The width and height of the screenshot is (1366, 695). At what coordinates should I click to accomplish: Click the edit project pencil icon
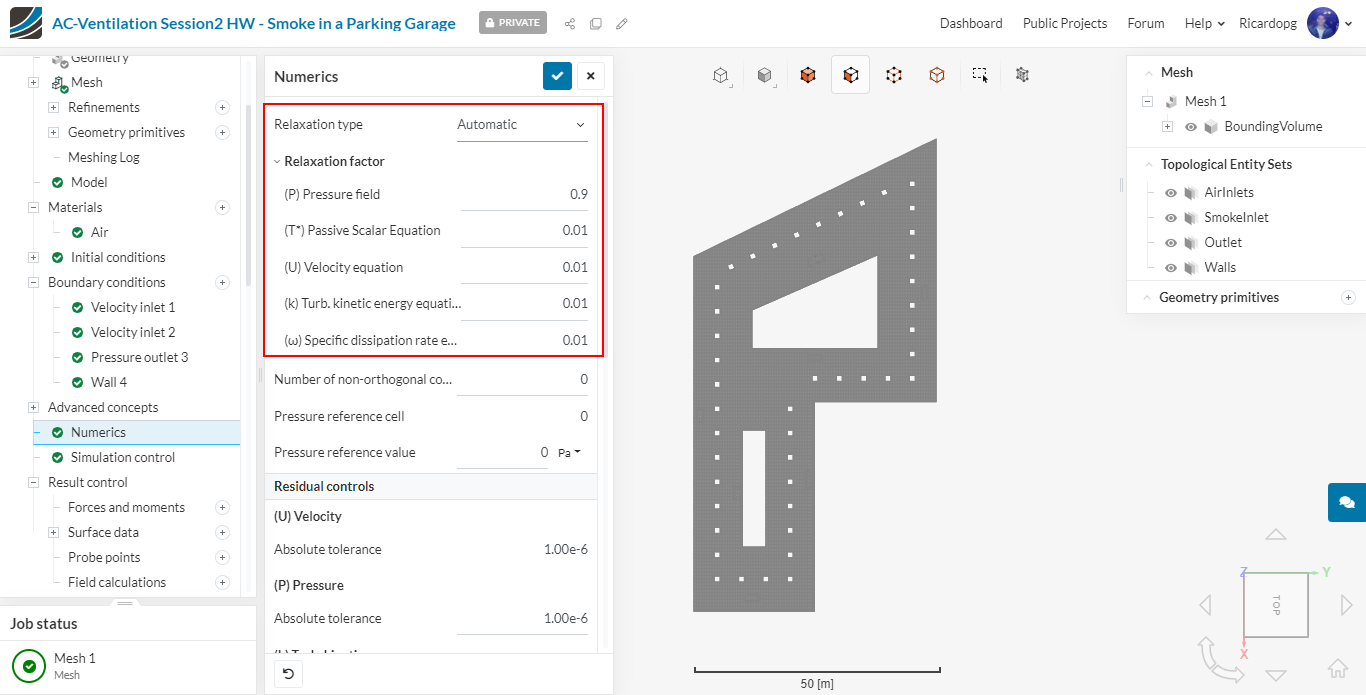point(622,23)
